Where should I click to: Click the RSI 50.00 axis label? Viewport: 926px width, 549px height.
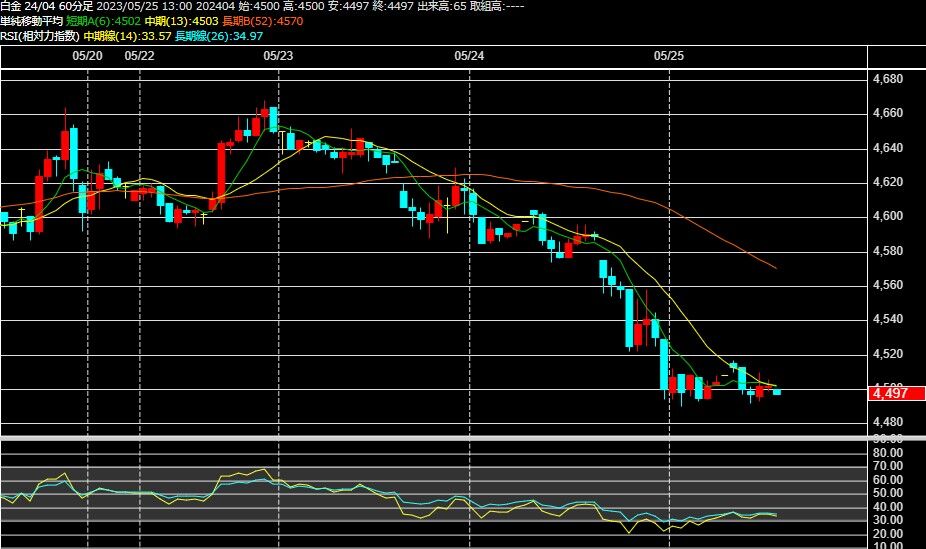click(x=888, y=493)
